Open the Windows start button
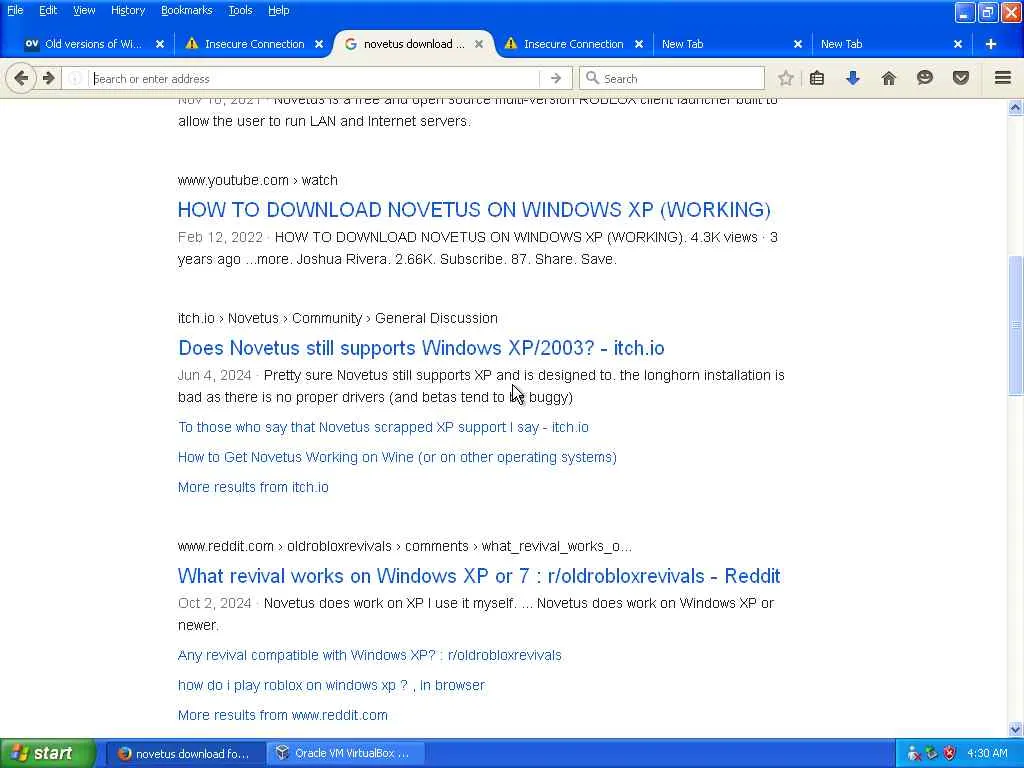Image resolution: width=1024 pixels, height=768 pixels. [x=48, y=753]
